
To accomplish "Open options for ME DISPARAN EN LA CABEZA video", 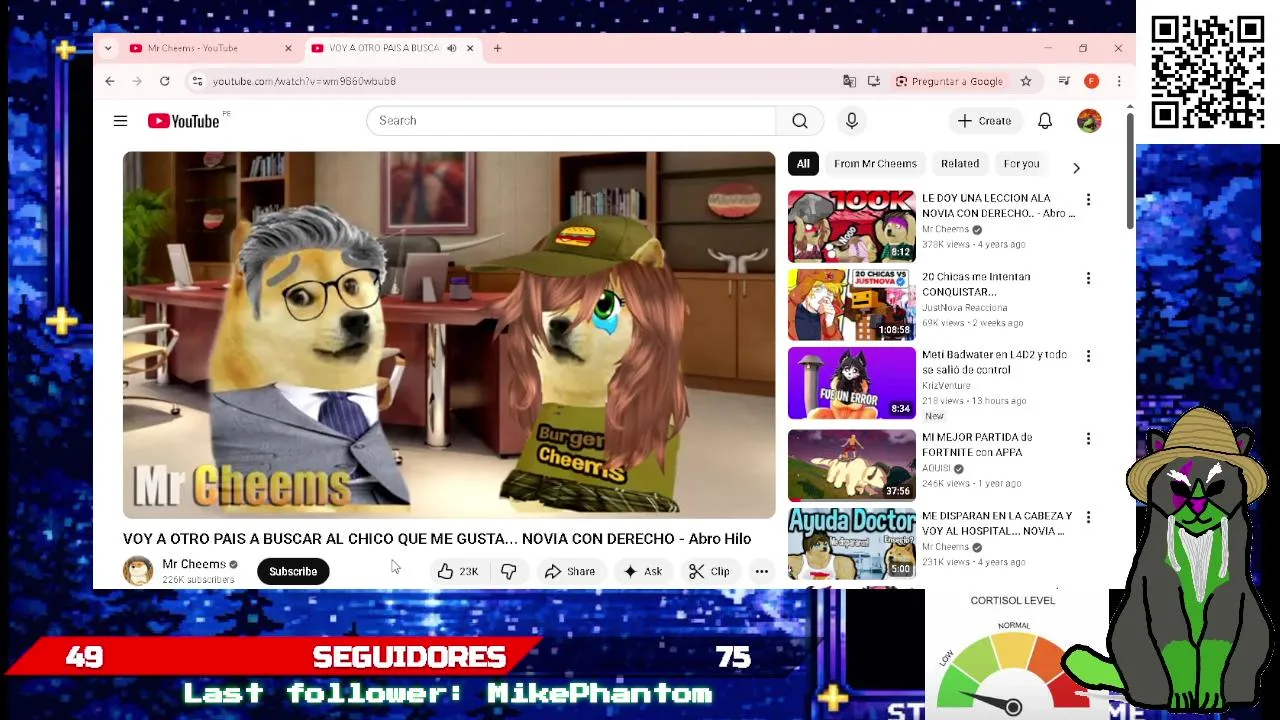I will [x=1088, y=517].
